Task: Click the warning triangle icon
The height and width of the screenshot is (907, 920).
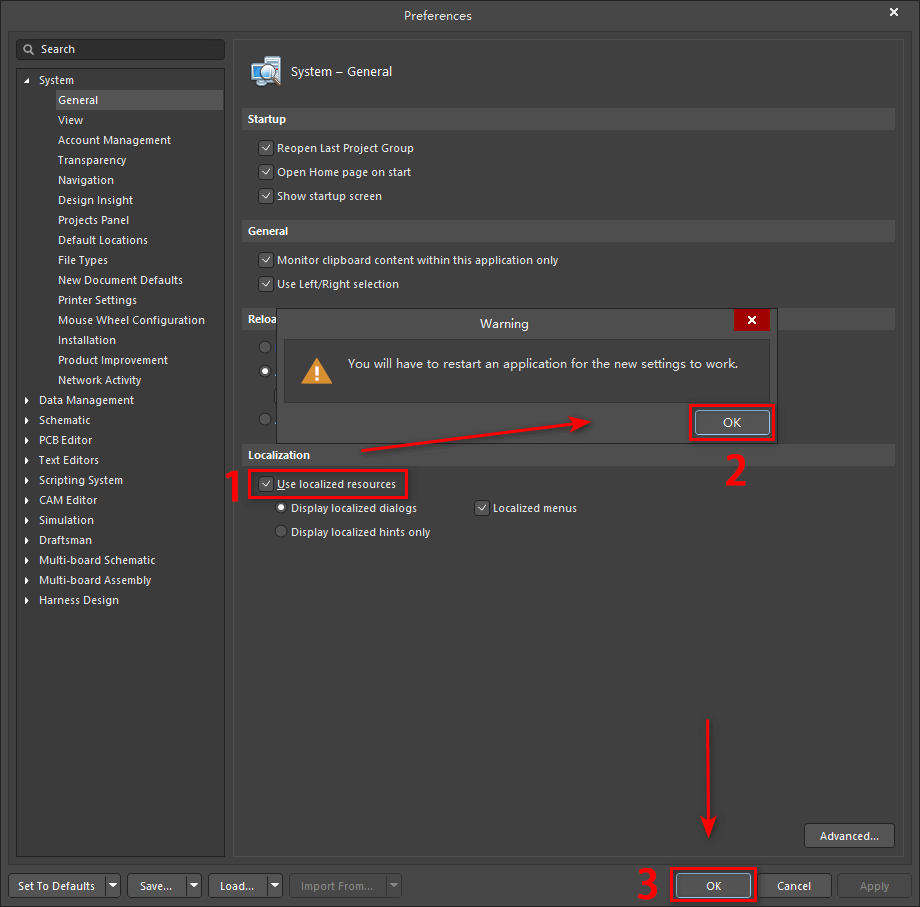Action: tap(316, 371)
